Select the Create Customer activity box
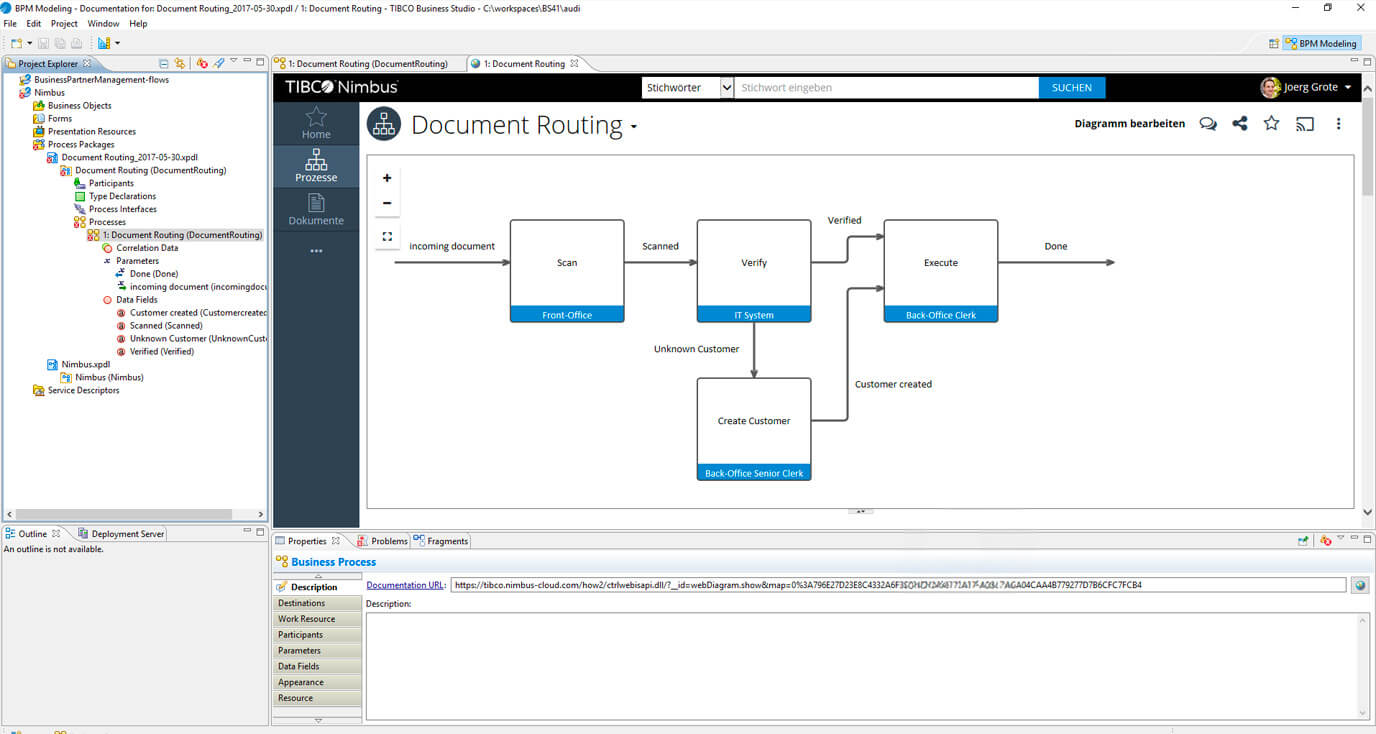 754,429
